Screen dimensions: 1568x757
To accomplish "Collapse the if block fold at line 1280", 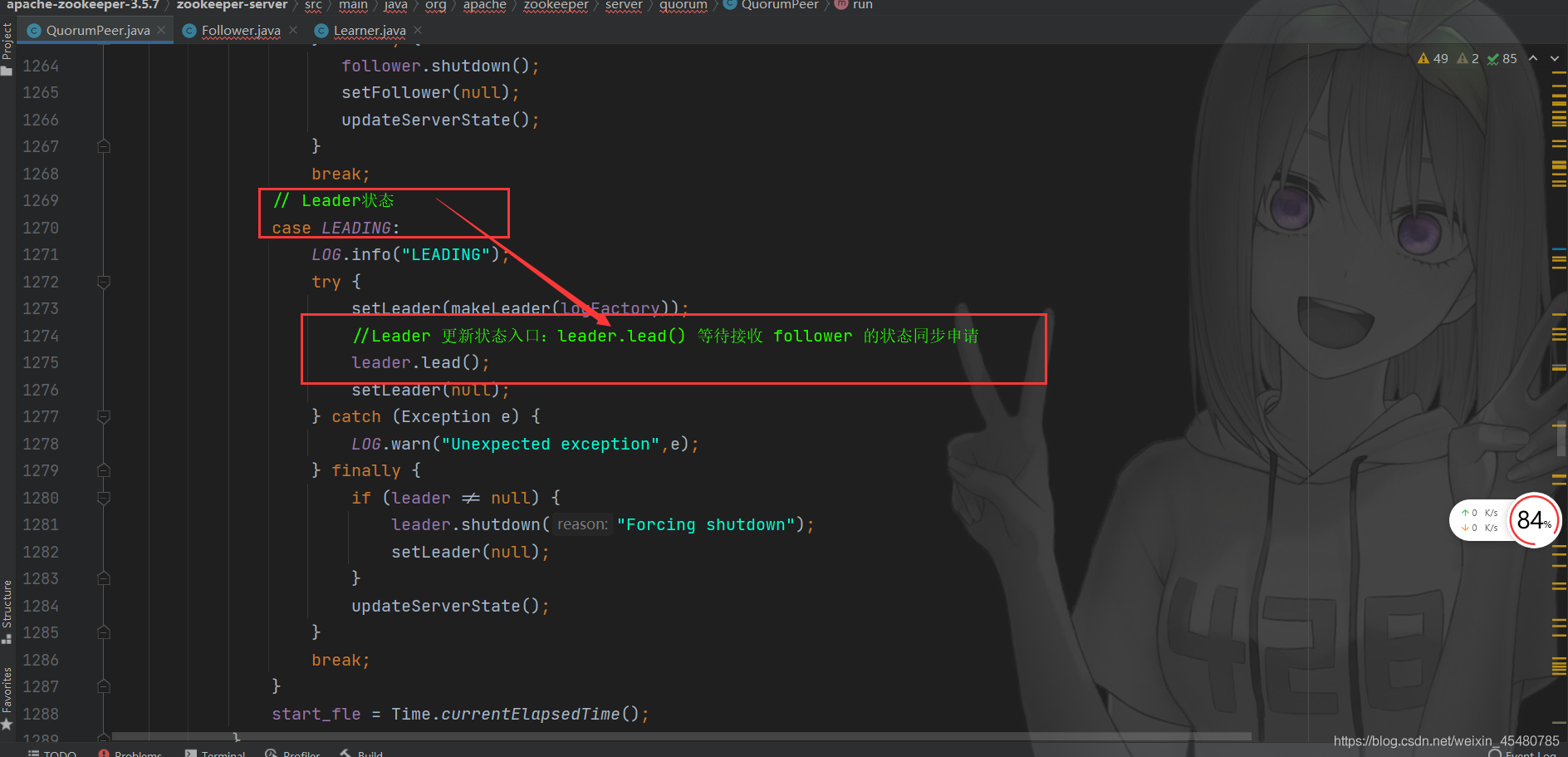I will 104,498.
